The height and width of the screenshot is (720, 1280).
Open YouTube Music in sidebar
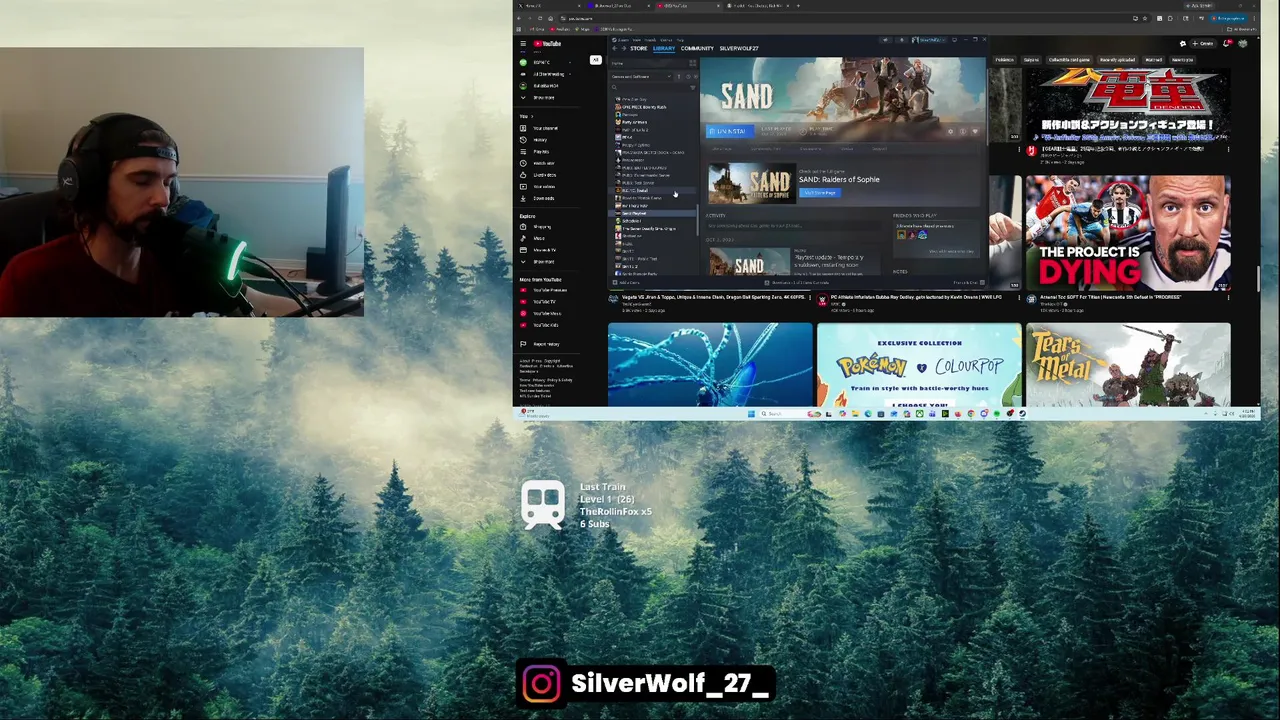tap(547, 313)
